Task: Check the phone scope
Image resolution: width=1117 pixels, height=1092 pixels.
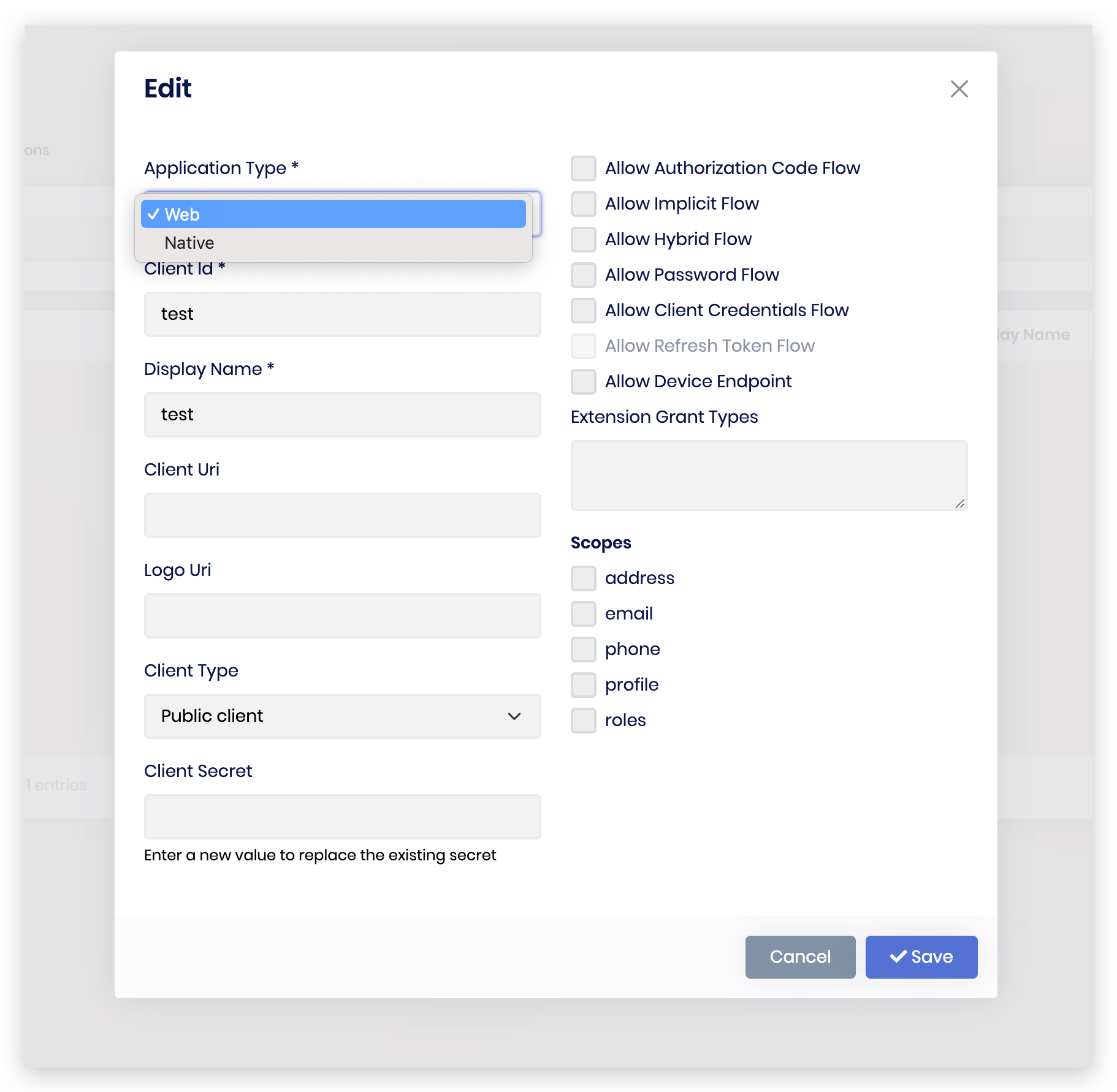Action: coord(583,649)
